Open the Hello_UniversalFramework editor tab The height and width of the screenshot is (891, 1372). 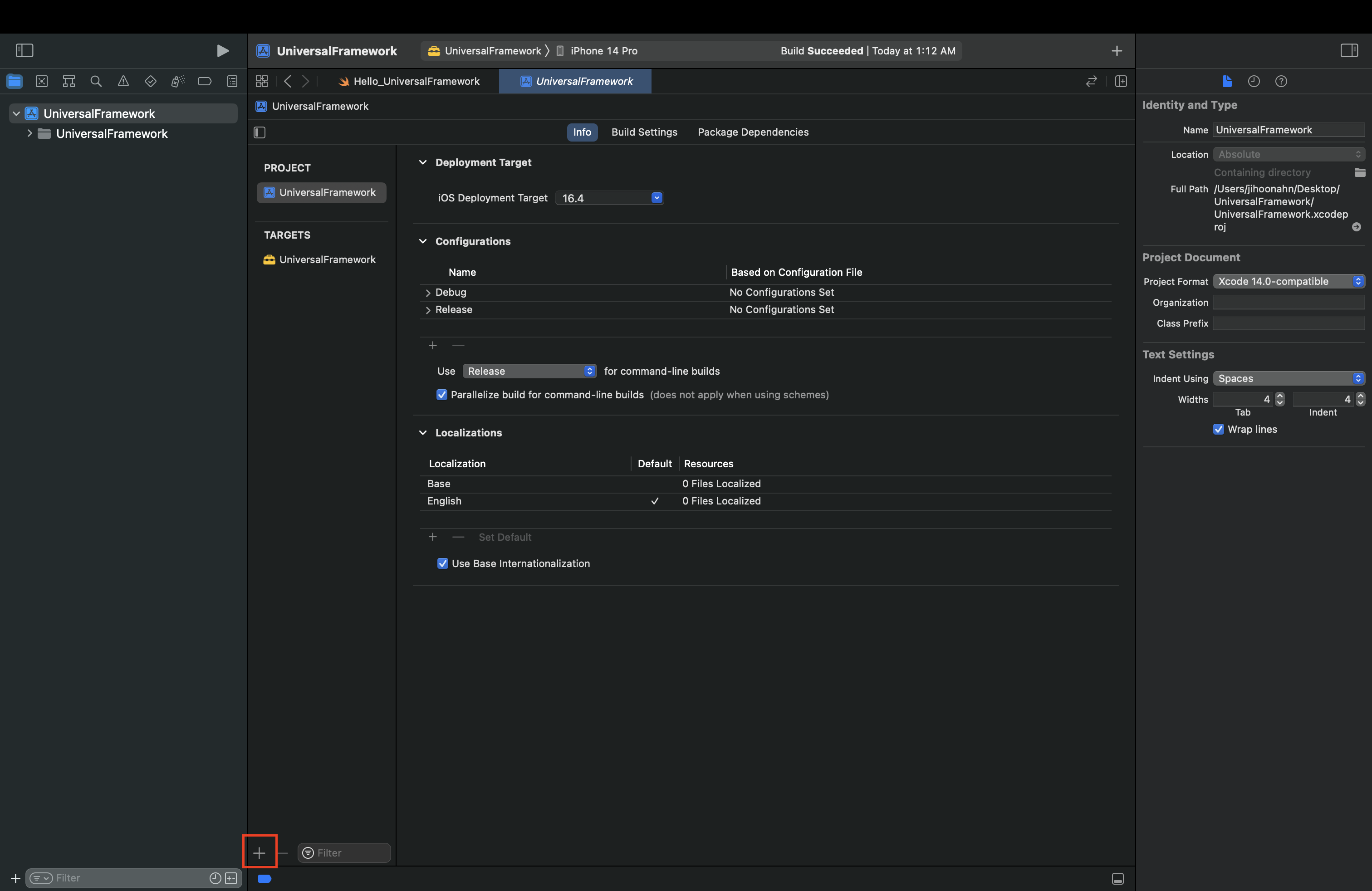click(409, 81)
